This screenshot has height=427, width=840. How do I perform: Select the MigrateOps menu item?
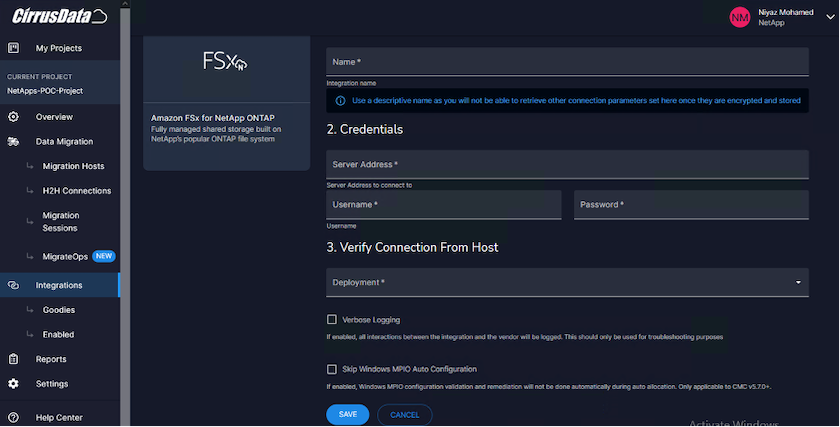click(65, 256)
